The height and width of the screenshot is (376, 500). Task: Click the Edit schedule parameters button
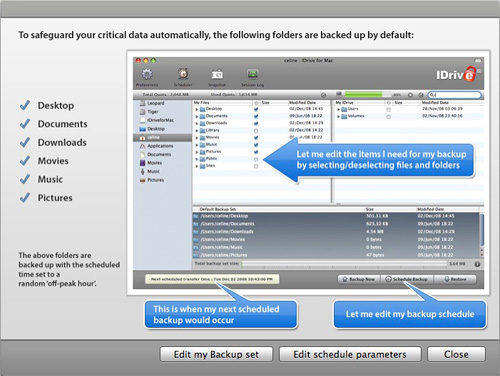350,354
